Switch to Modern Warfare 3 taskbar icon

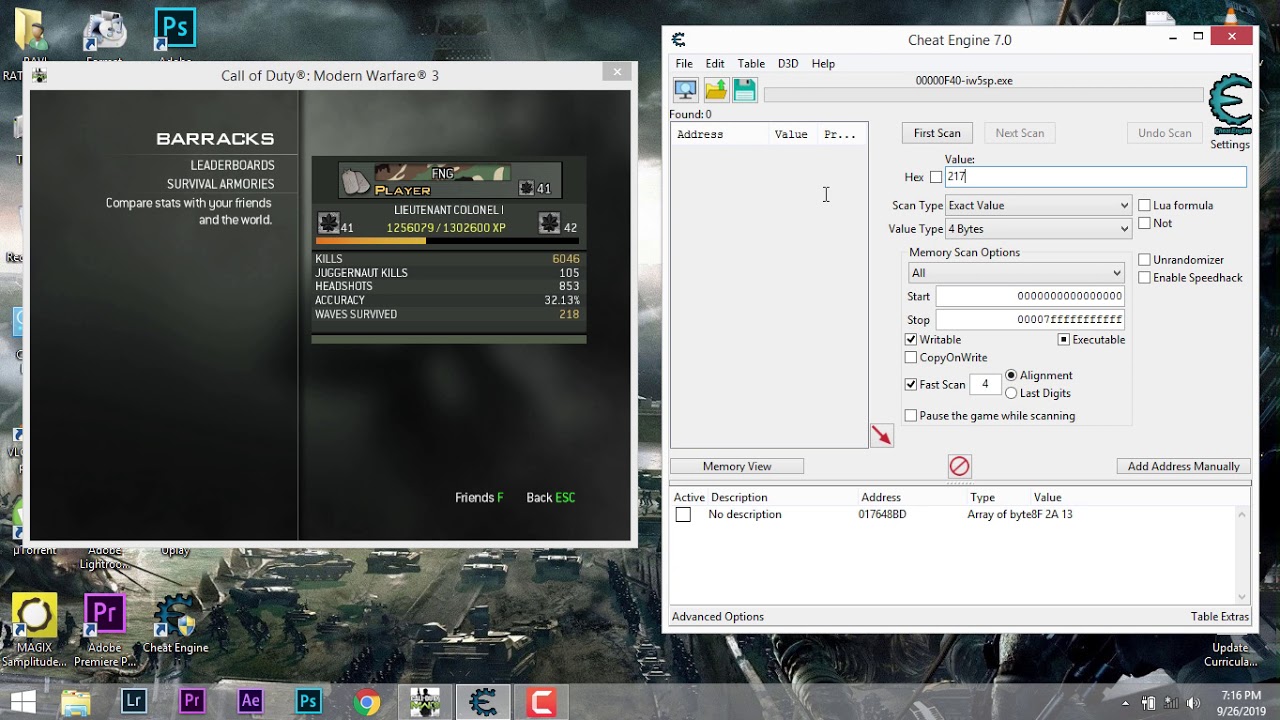coord(425,702)
